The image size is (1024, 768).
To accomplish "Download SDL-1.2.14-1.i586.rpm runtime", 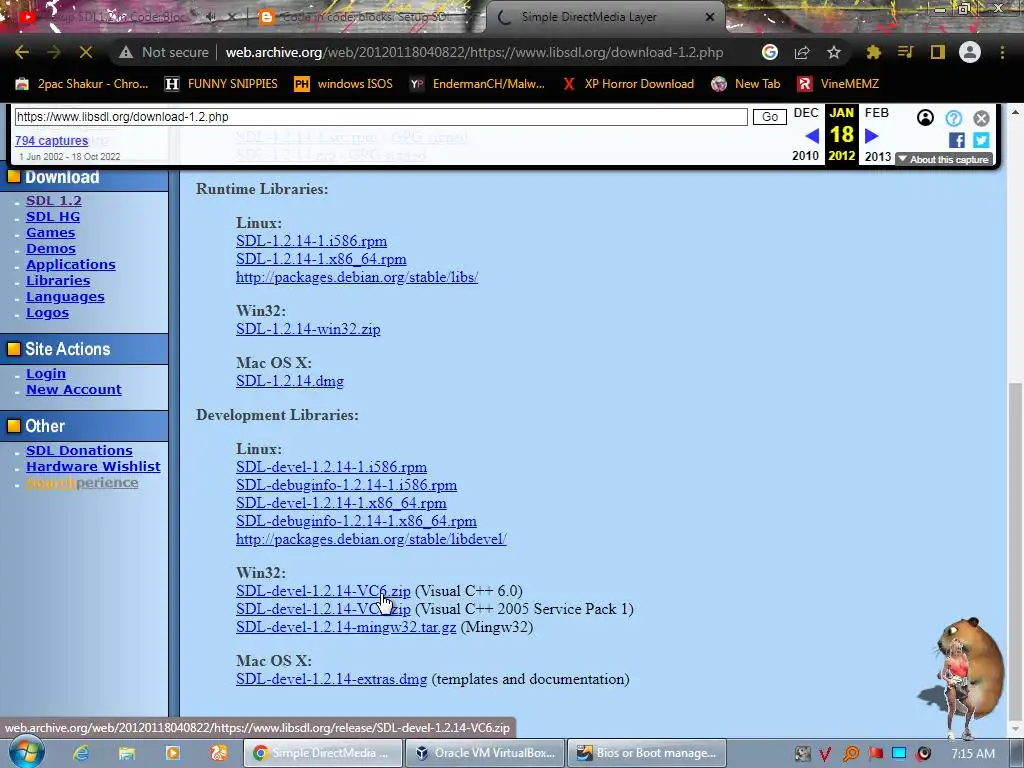I will coord(312,241).
